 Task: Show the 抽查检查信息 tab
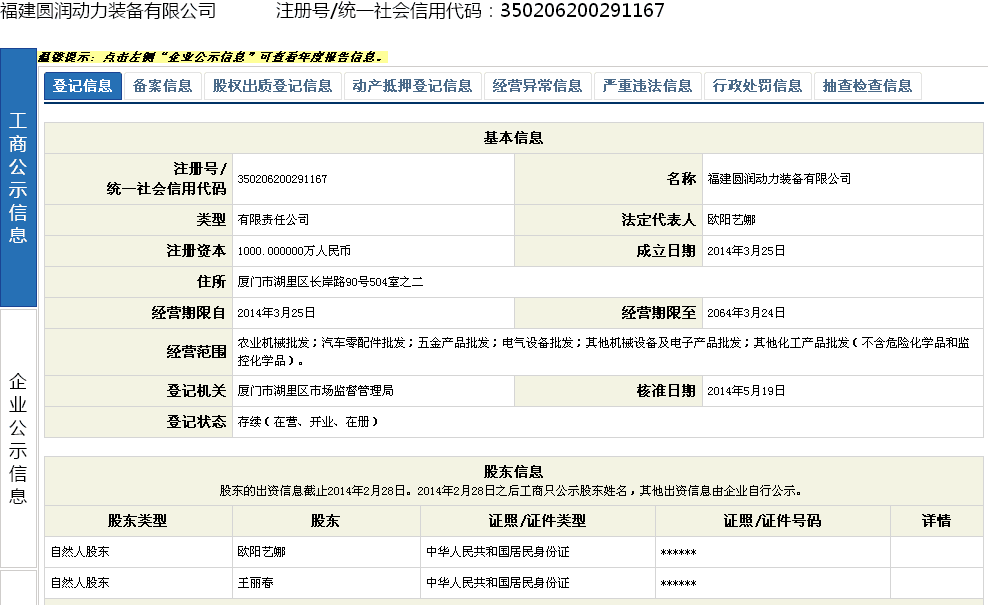[x=867, y=86]
